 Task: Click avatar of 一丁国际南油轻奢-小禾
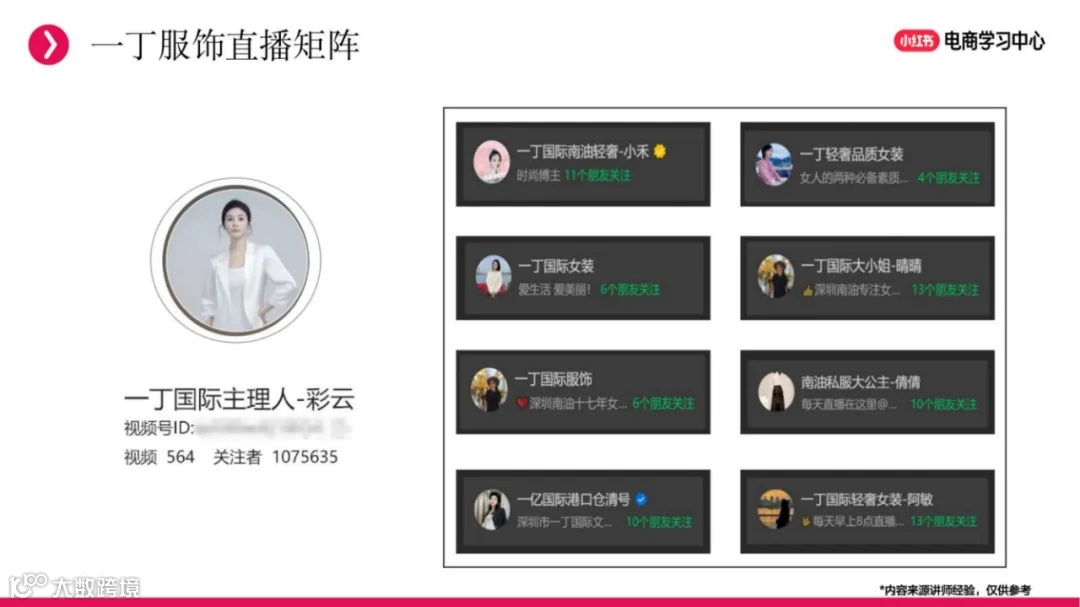point(491,162)
